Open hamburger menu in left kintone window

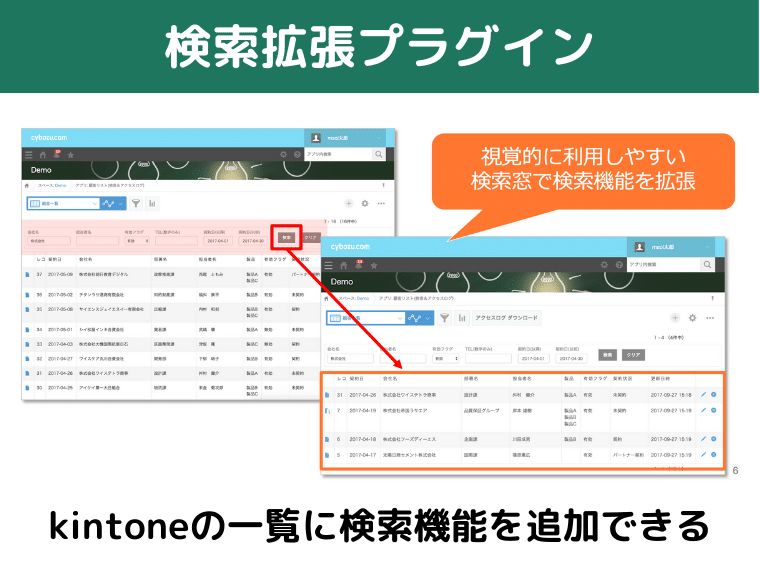point(29,155)
